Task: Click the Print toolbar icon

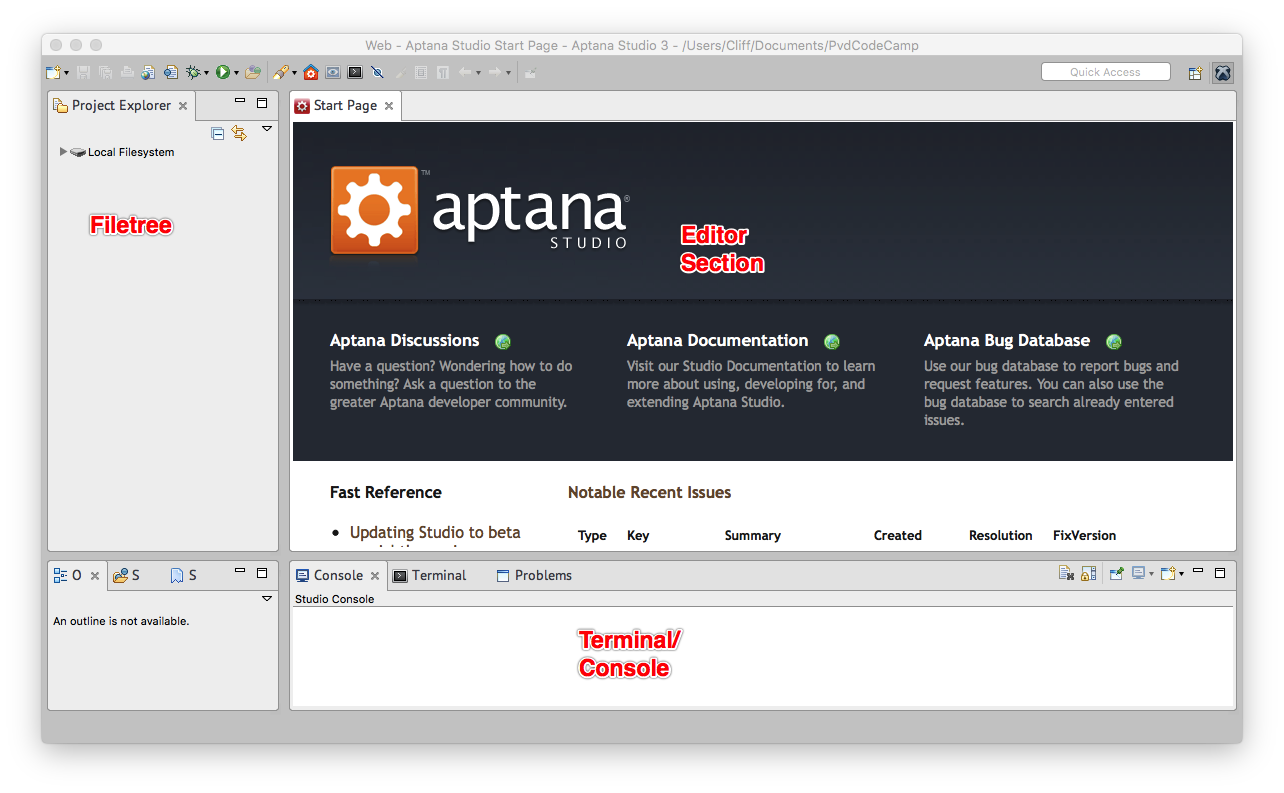Action: pos(127,72)
